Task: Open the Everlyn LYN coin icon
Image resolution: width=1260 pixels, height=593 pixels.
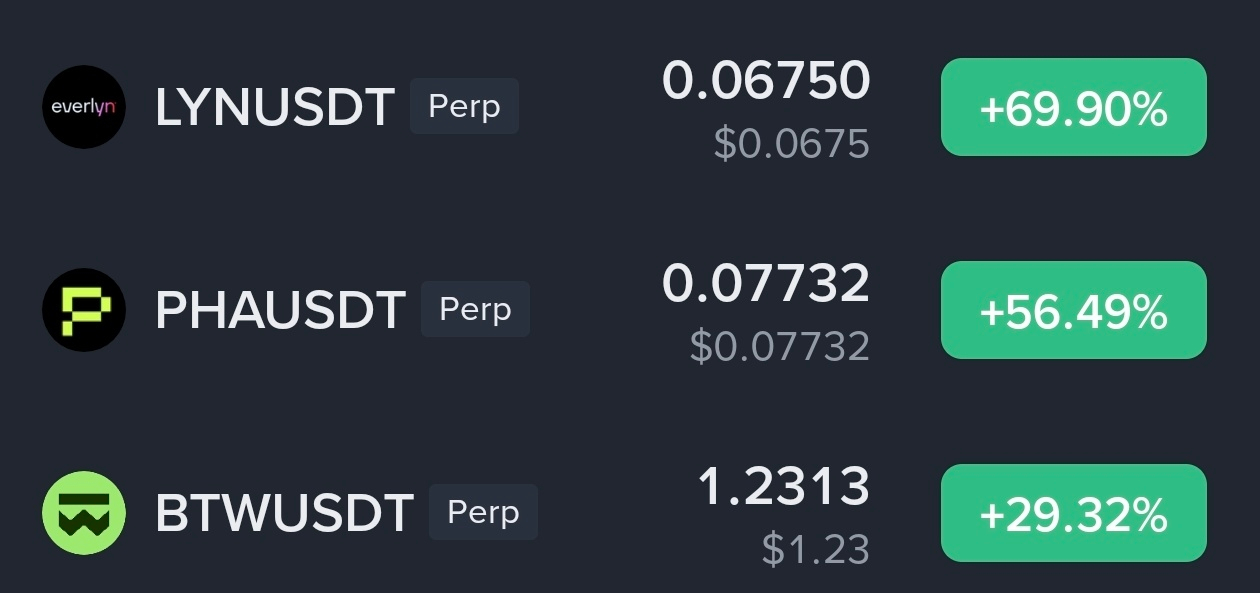Action: 84,107
